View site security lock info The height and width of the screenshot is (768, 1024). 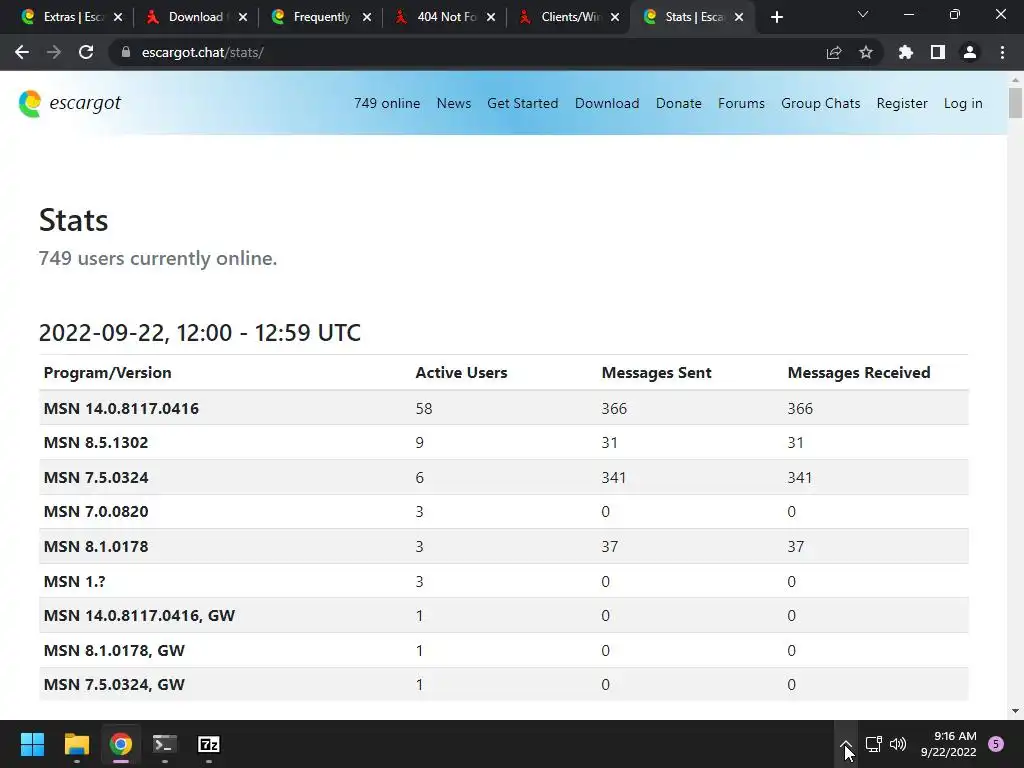point(126,52)
